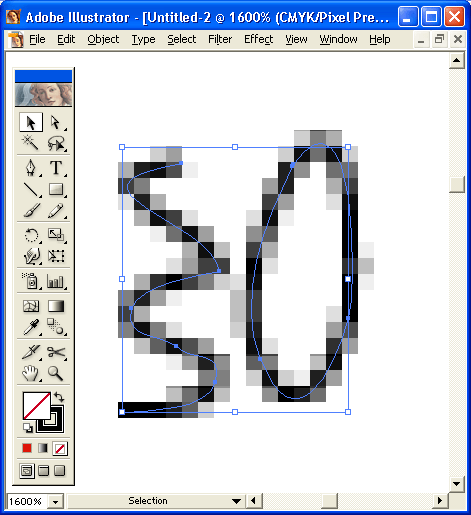
Task: Select the Pen tool
Action: click(31, 167)
